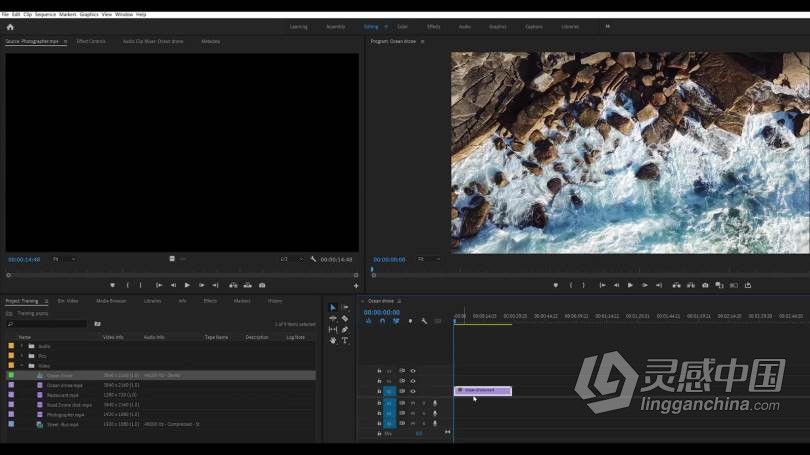Open timeline display settings wrench
Viewport: 810px width, 455px height.
point(424,321)
